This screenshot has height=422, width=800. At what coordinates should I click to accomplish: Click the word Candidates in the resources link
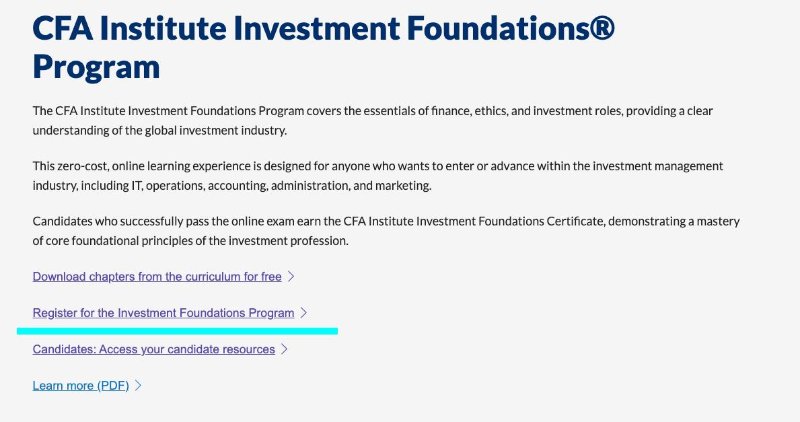(64, 349)
